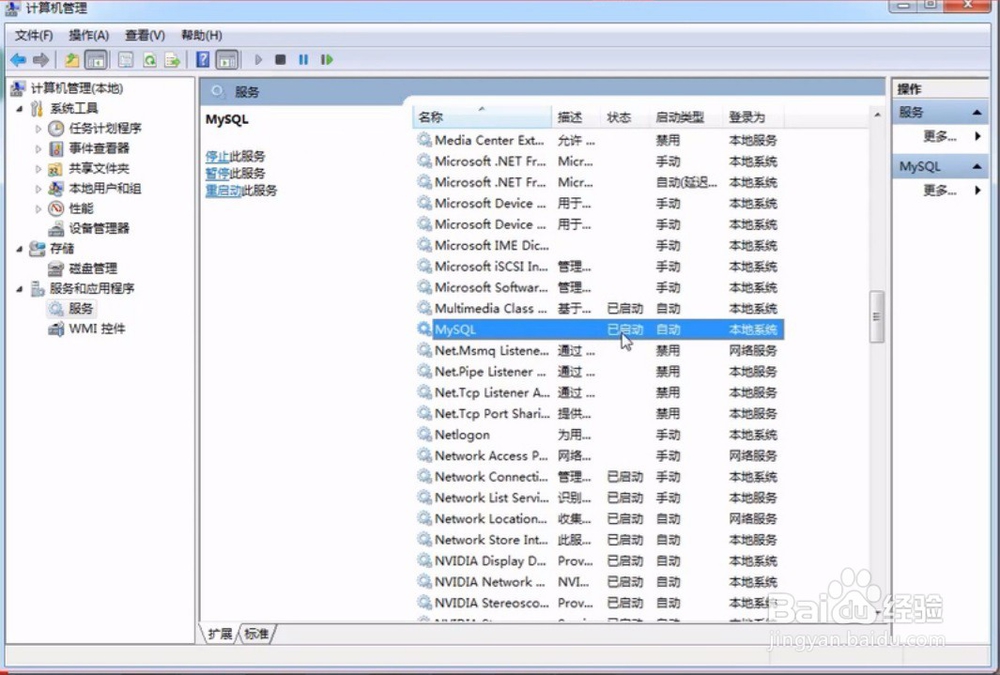Sort by the 描述 column header

point(577,117)
